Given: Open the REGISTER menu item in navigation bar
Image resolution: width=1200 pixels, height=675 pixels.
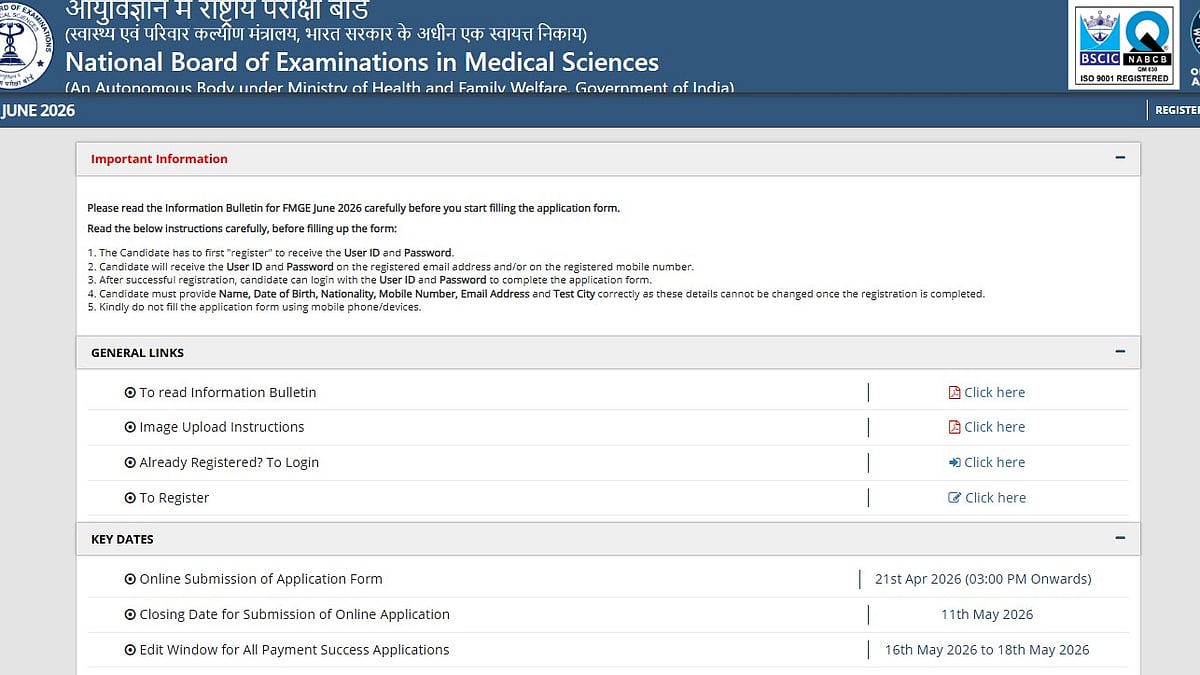Looking at the screenshot, I should pos(1177,110).
